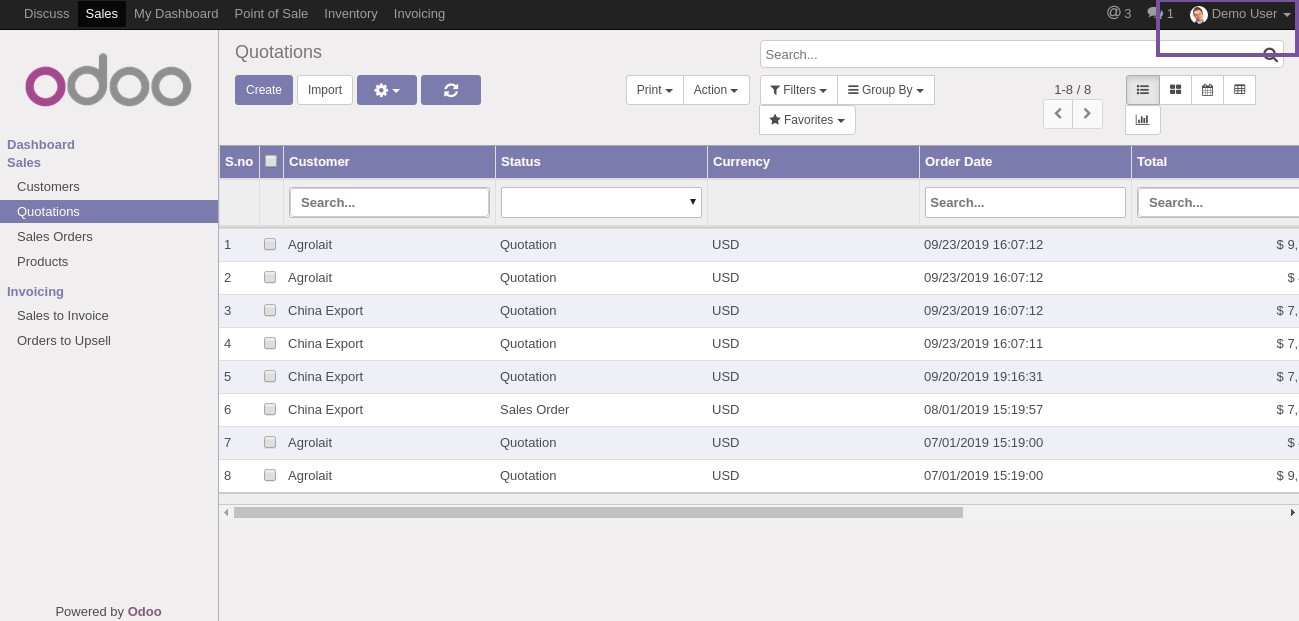The image size is (1299, 621).
Task: Switch to list view icon
Action: [1142, 90]
